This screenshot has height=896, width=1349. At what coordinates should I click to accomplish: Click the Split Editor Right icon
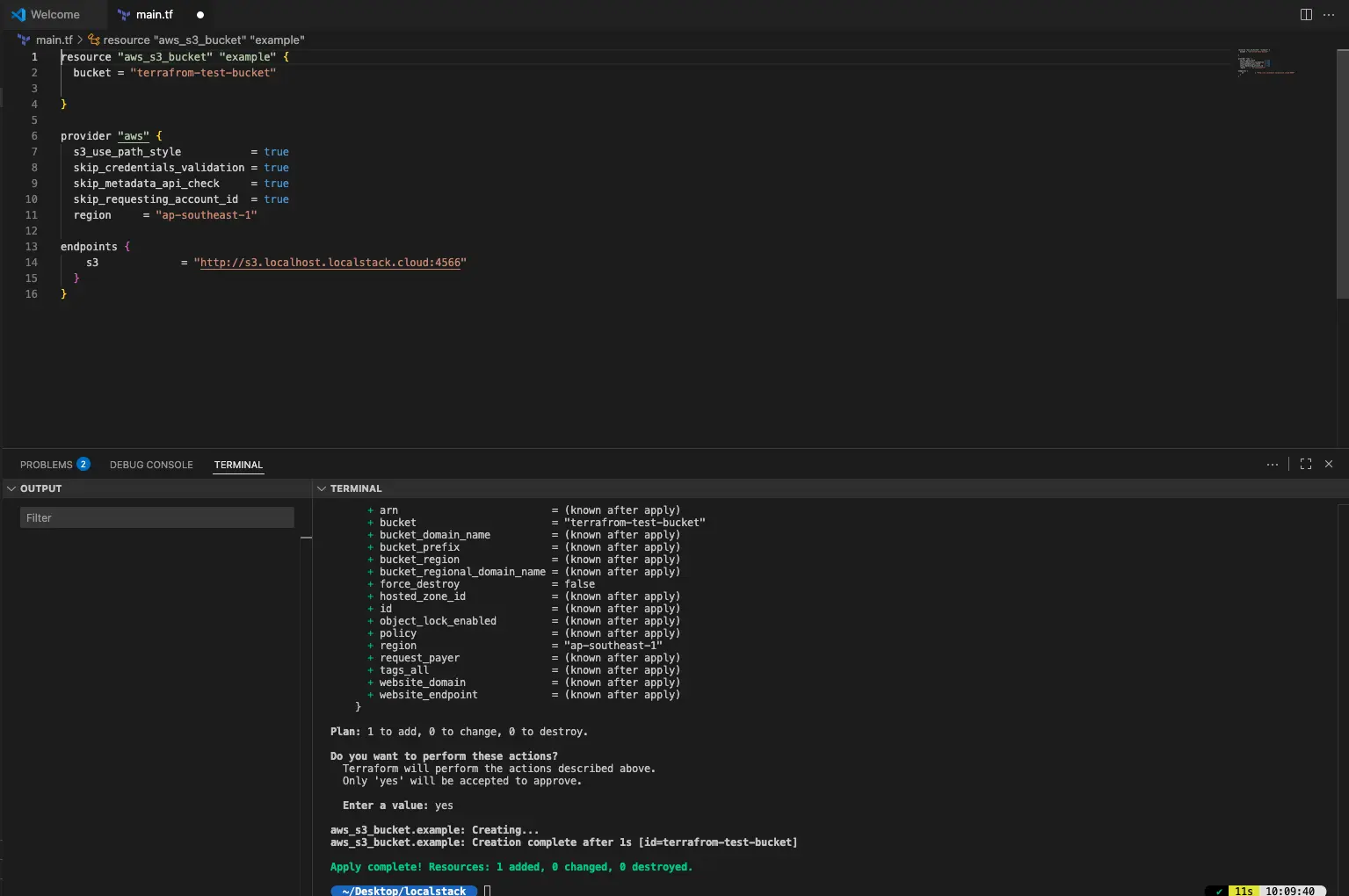tap(1306, 15)
